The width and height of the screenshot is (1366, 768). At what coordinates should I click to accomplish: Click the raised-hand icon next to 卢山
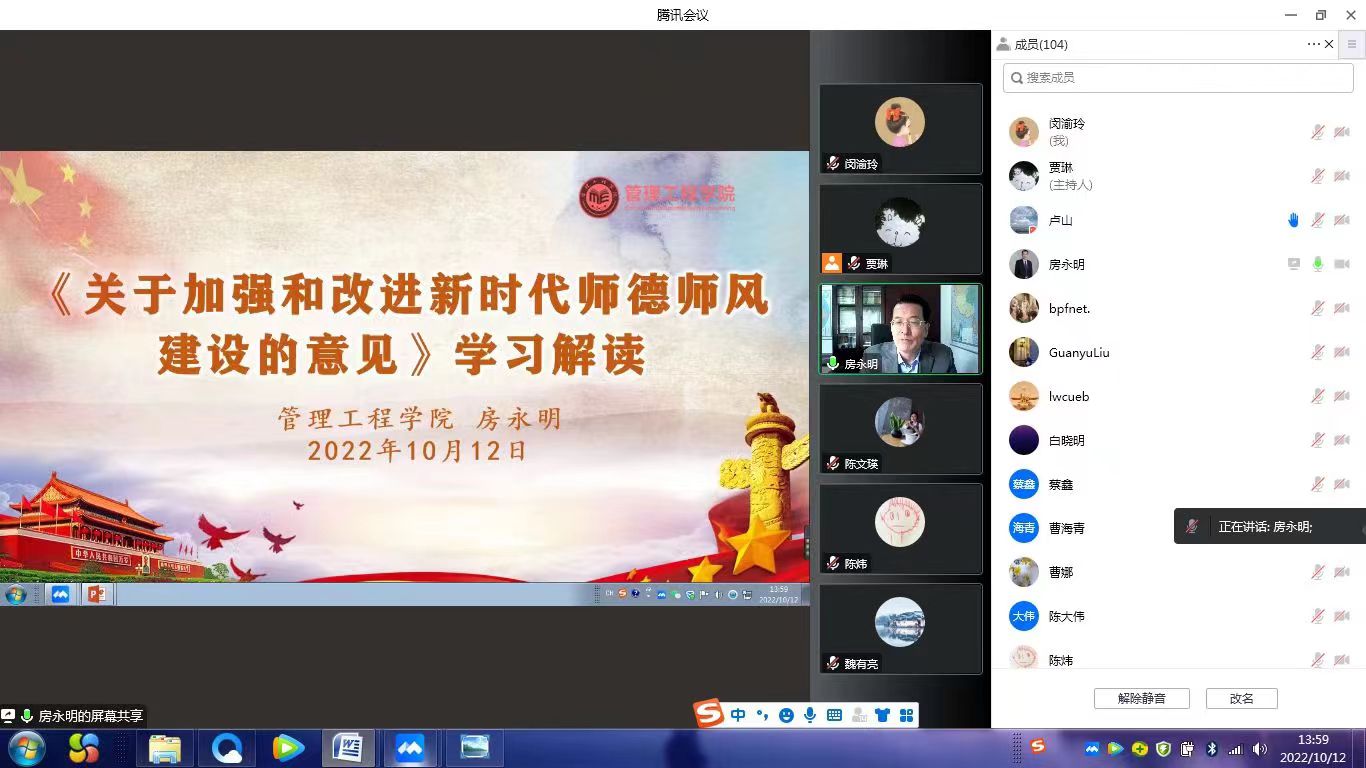(x=1293, y=220)
